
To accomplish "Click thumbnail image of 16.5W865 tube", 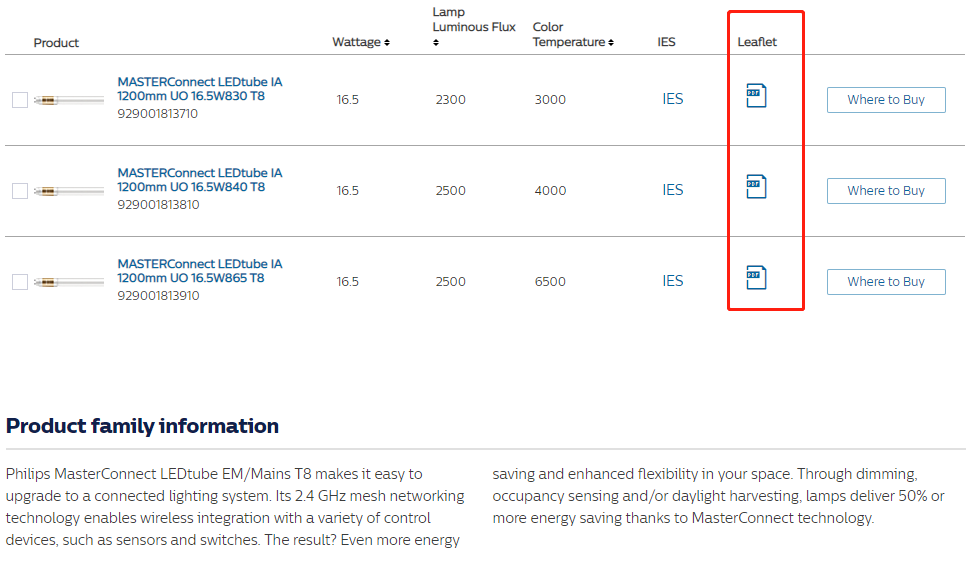I will point(69,282).
